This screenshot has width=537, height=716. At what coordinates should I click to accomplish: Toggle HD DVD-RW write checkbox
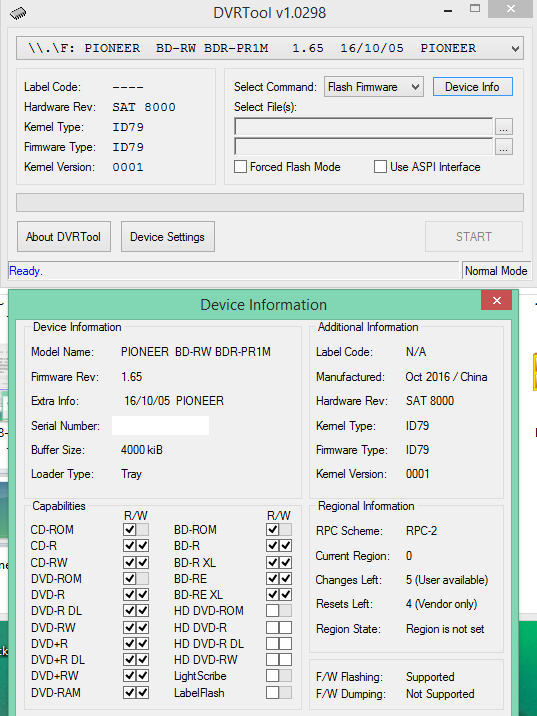(x=285, y=660)
